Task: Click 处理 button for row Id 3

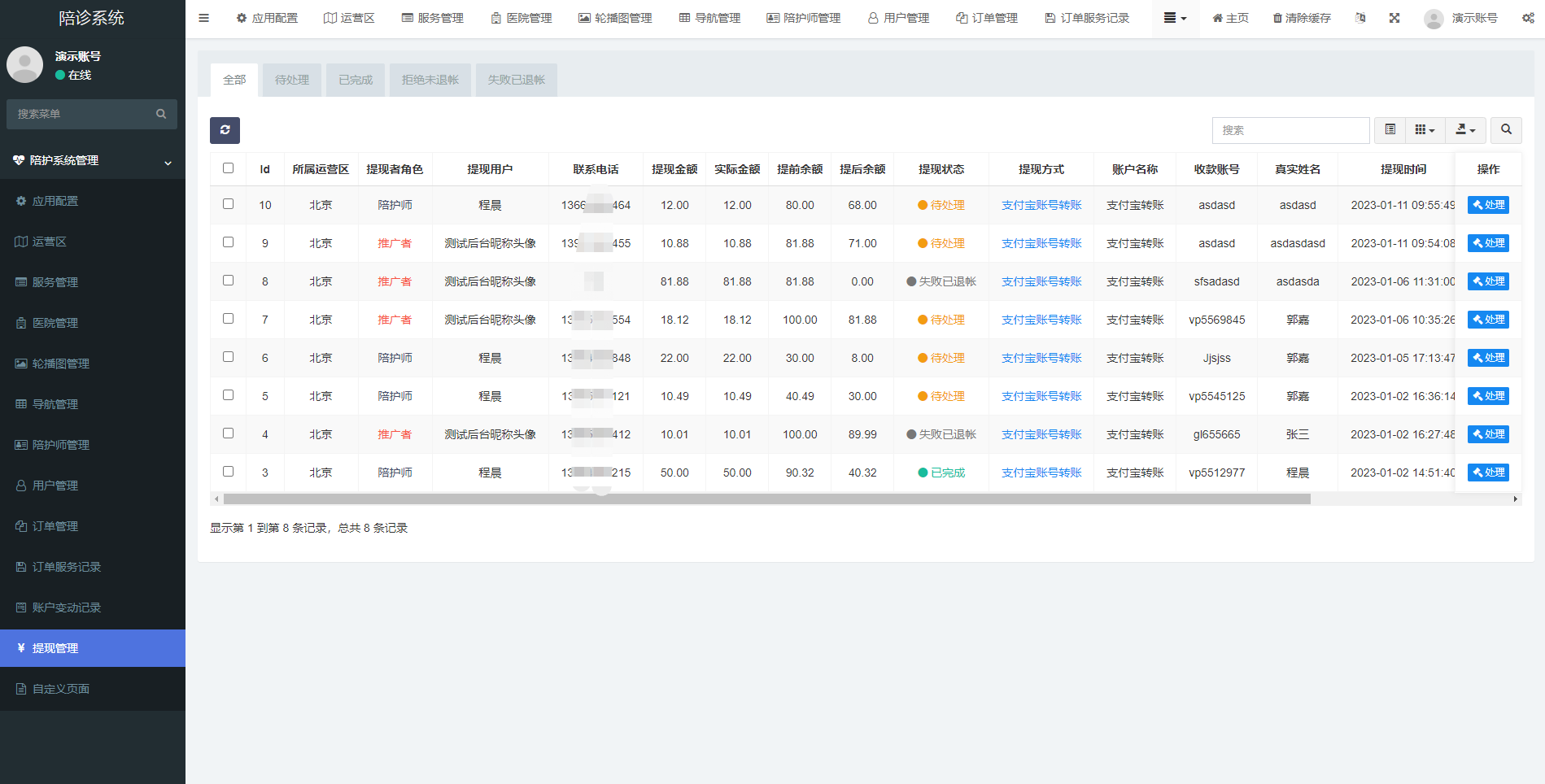Action: 1488,473
